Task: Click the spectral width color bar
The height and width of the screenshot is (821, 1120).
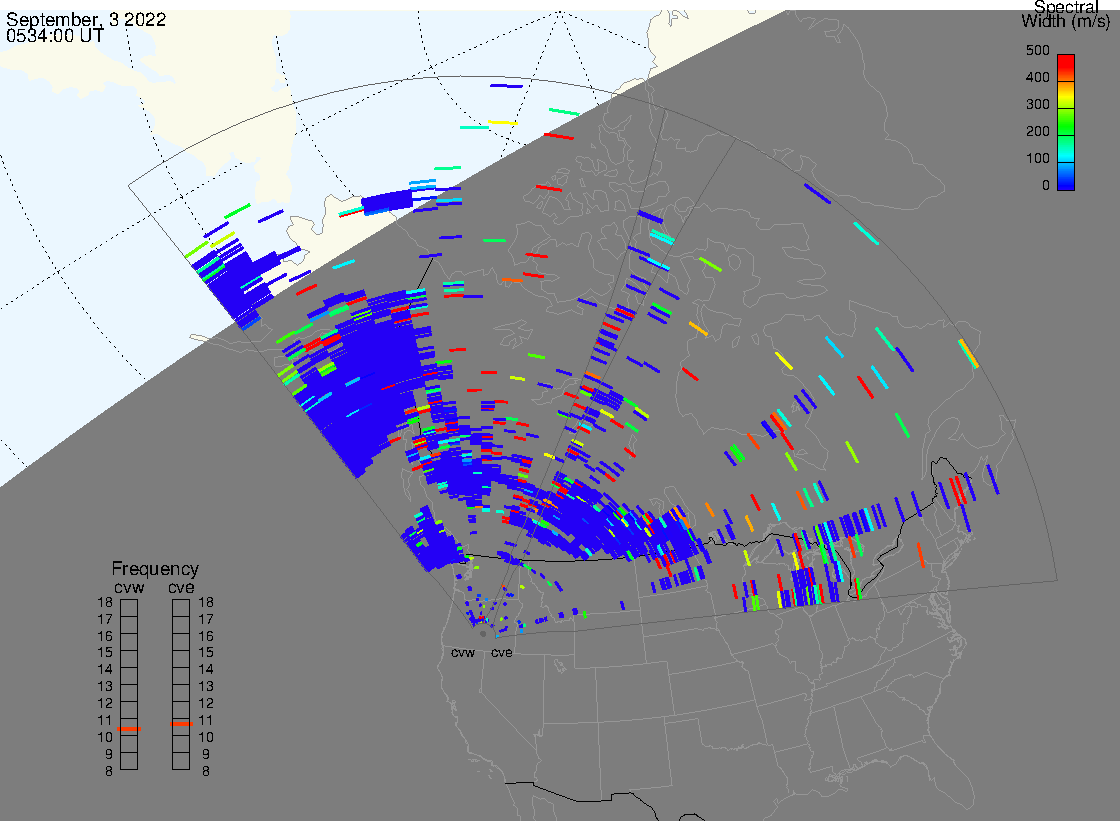Action: pos(1066,122)
